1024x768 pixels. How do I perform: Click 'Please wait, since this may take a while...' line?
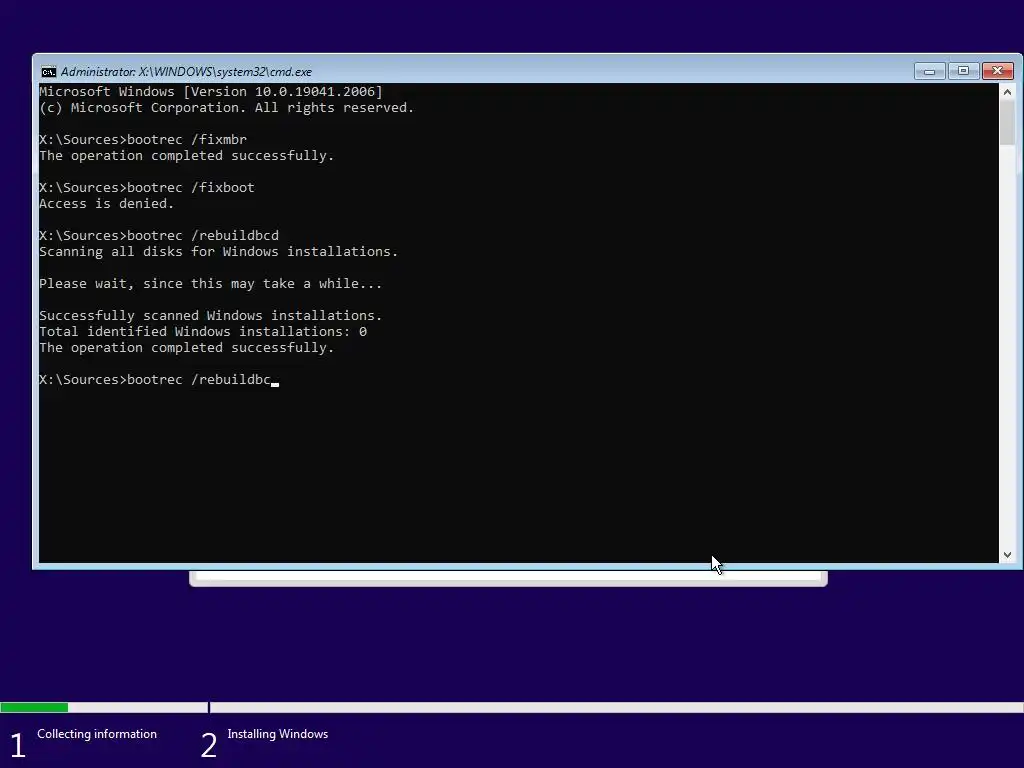coord(210,283)
